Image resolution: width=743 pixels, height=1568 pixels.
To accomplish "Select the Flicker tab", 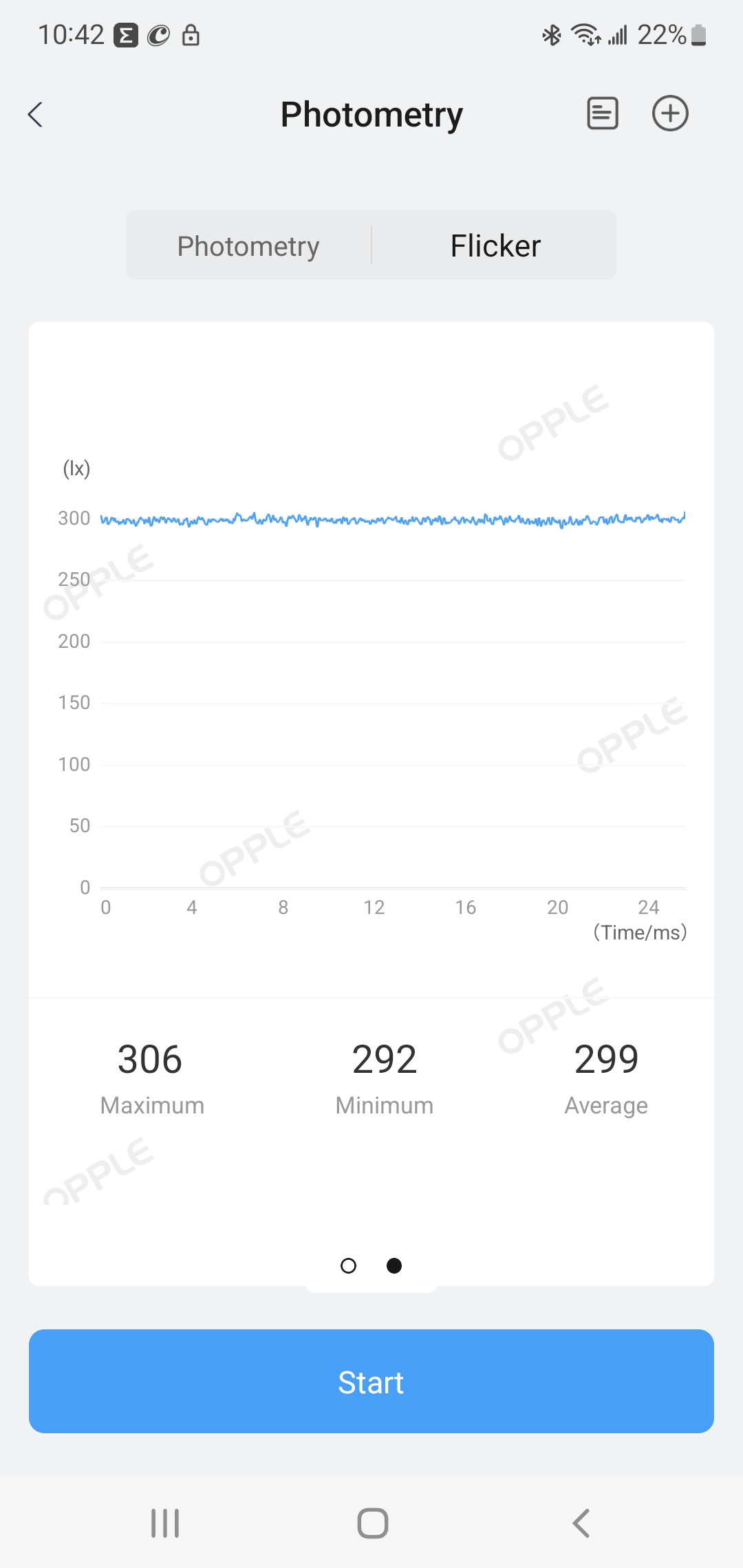I will (x=495, y=246).
